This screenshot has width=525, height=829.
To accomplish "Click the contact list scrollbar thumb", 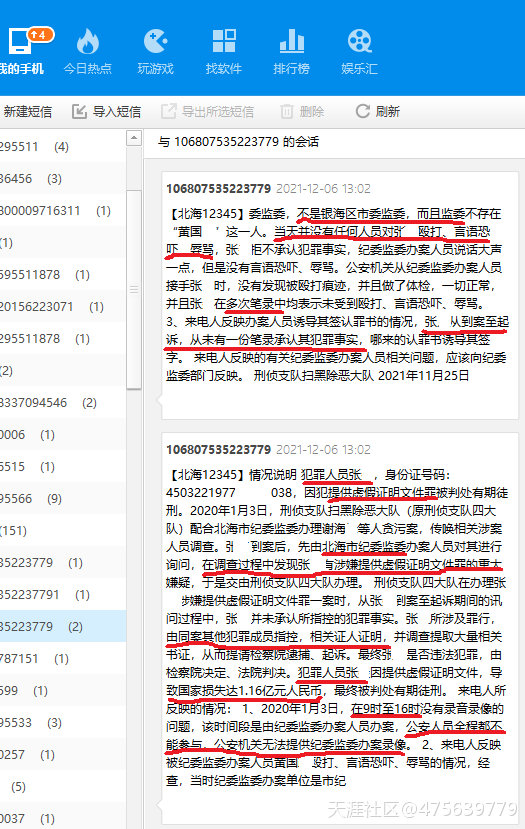I will [134, 290].
